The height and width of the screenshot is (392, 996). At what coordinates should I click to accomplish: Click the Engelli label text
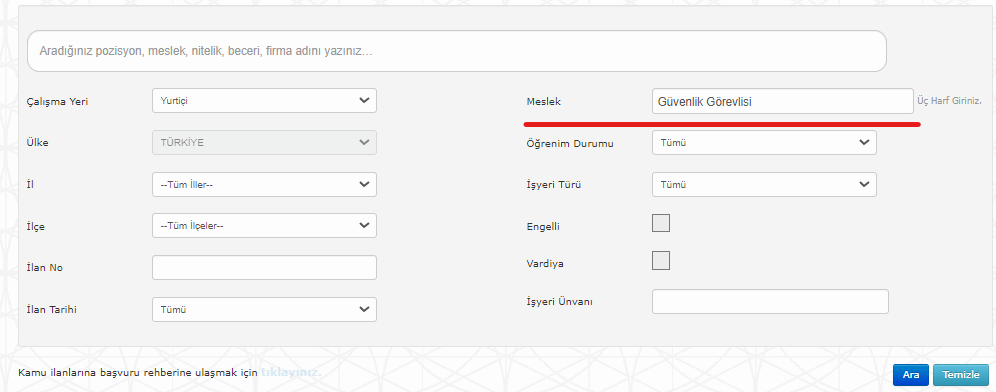pyautogui.click(x=543, y=226)
